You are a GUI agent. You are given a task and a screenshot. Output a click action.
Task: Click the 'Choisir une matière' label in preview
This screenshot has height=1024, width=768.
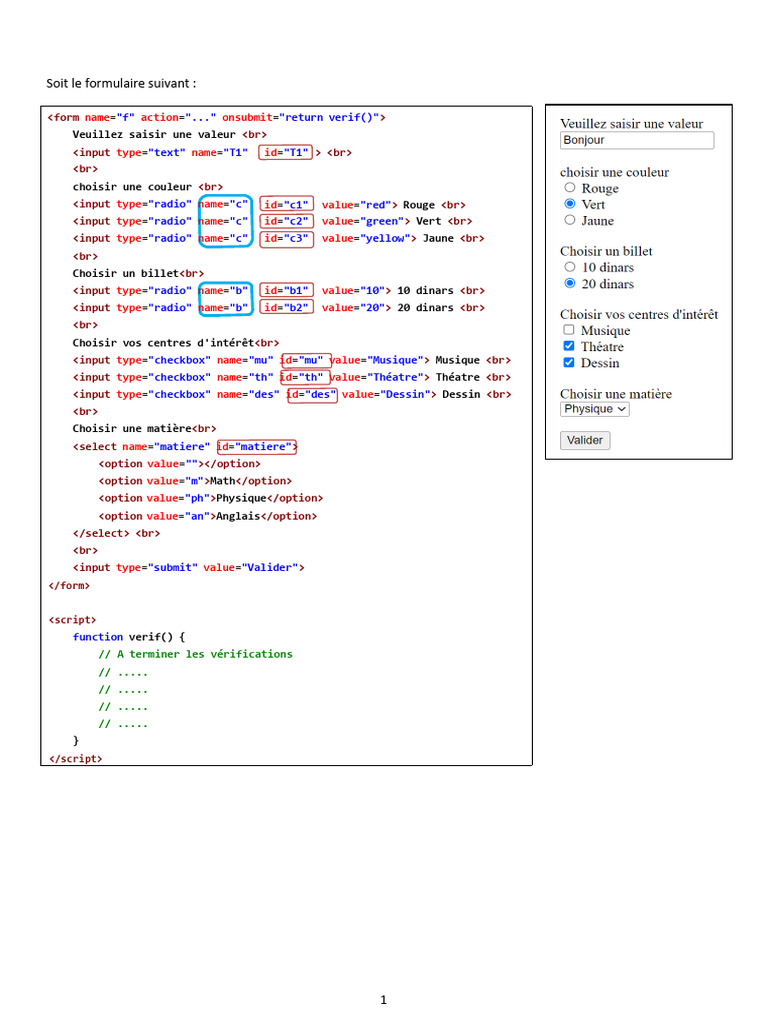616,394
